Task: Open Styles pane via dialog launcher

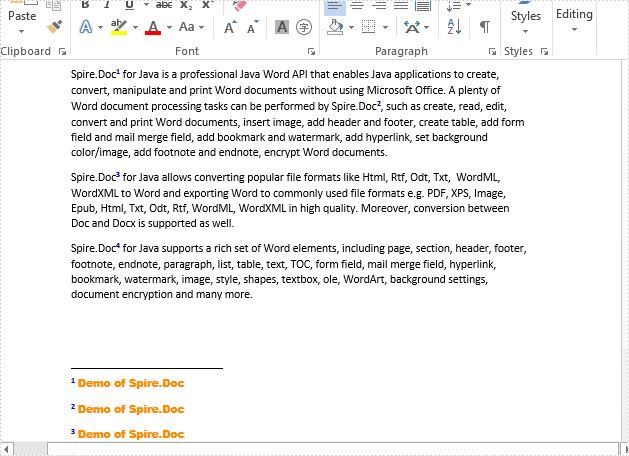Action: point(544,51)
